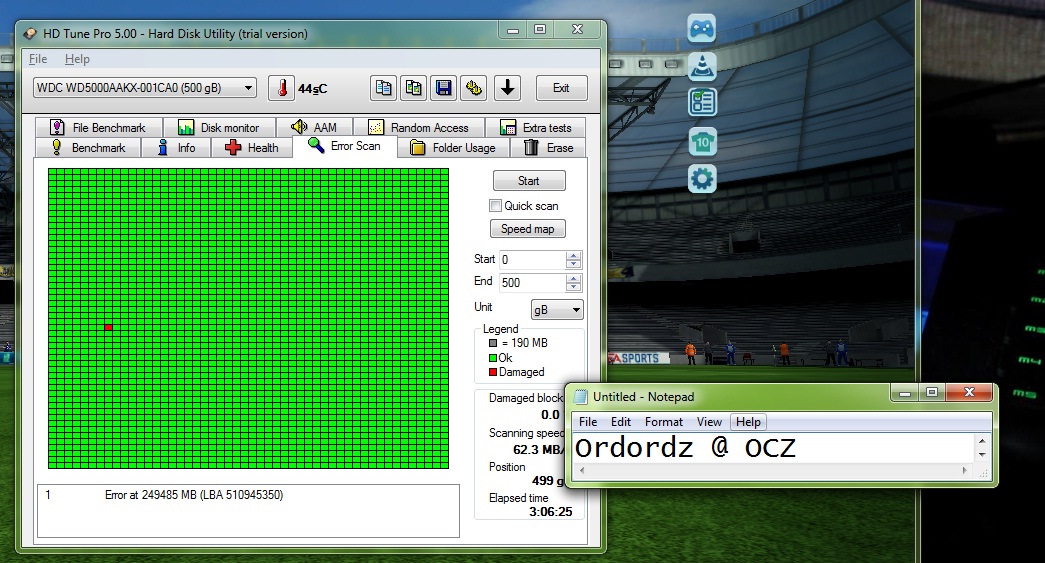Image resolution: width=1045 pixels, height=563 pixels.
Task: Open Notepad Format menu
Action: tap(664, 422)
